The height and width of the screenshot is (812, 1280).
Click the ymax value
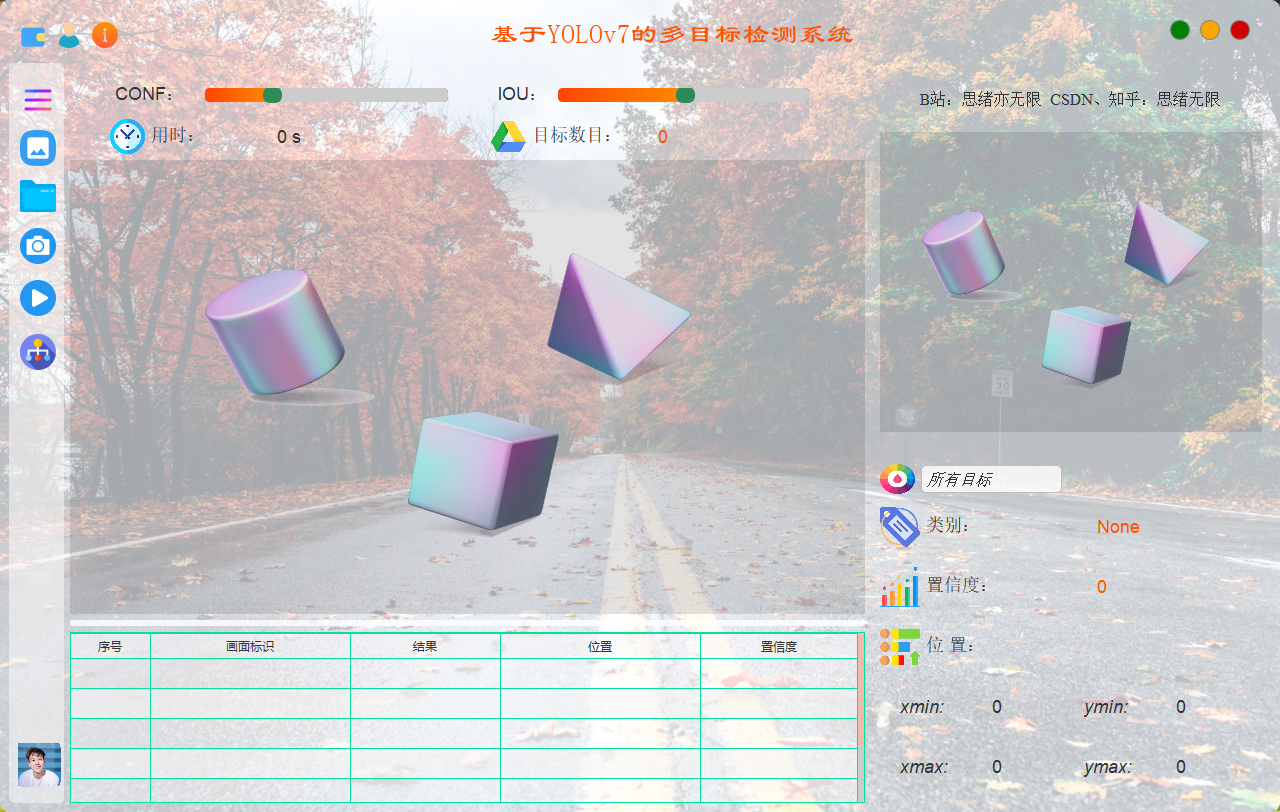(1181, 767)
